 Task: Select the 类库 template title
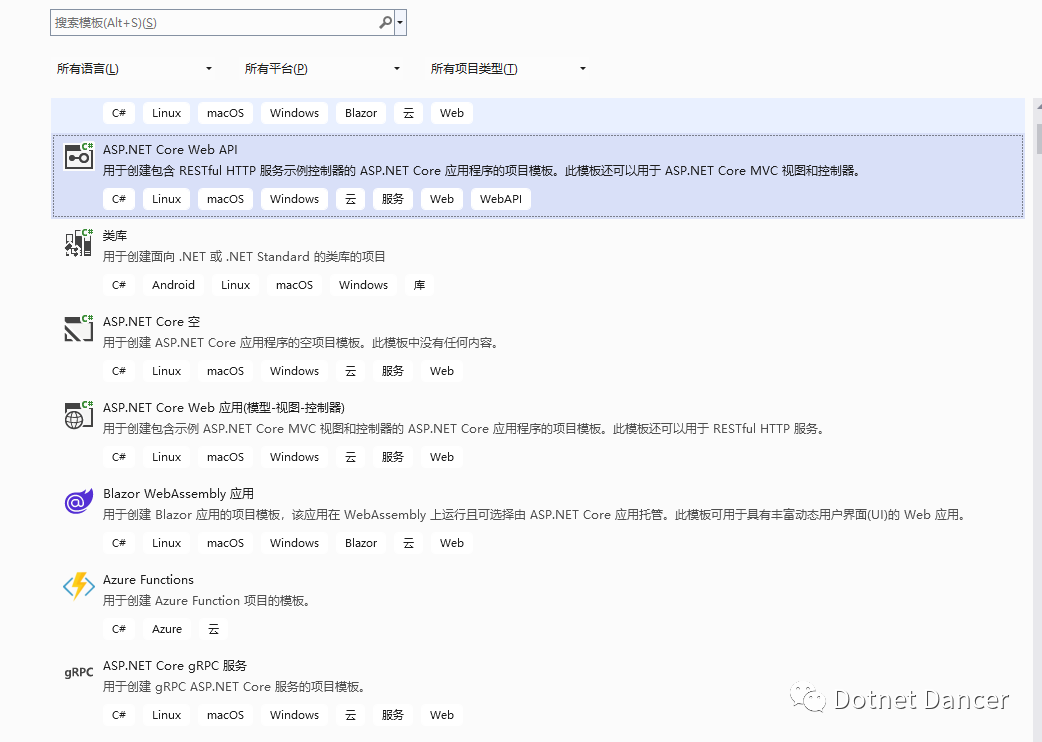(x=115, y=236)
